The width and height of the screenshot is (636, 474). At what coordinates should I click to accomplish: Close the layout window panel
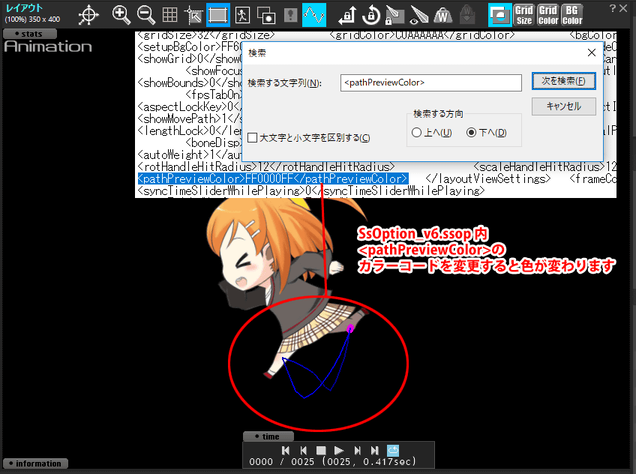pos(623,8)
